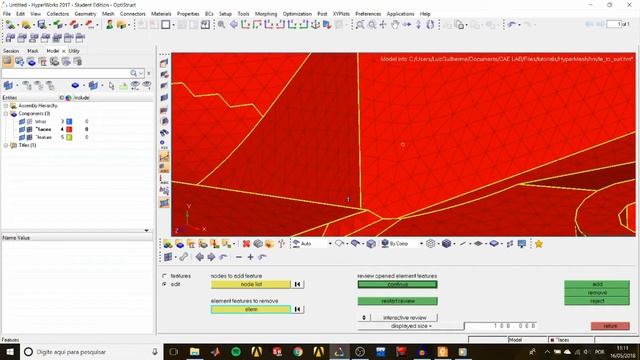This screenshot has width=640, height=360.
Task: Click the page number field in top toolbar
Action: coord(613,24)
